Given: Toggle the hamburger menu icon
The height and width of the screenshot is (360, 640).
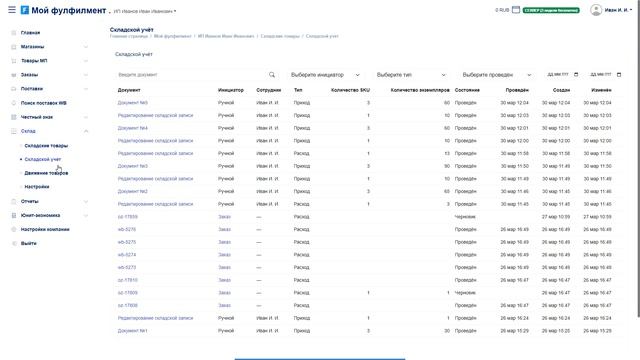Looking at the screenshot, I should click(12, 10).
